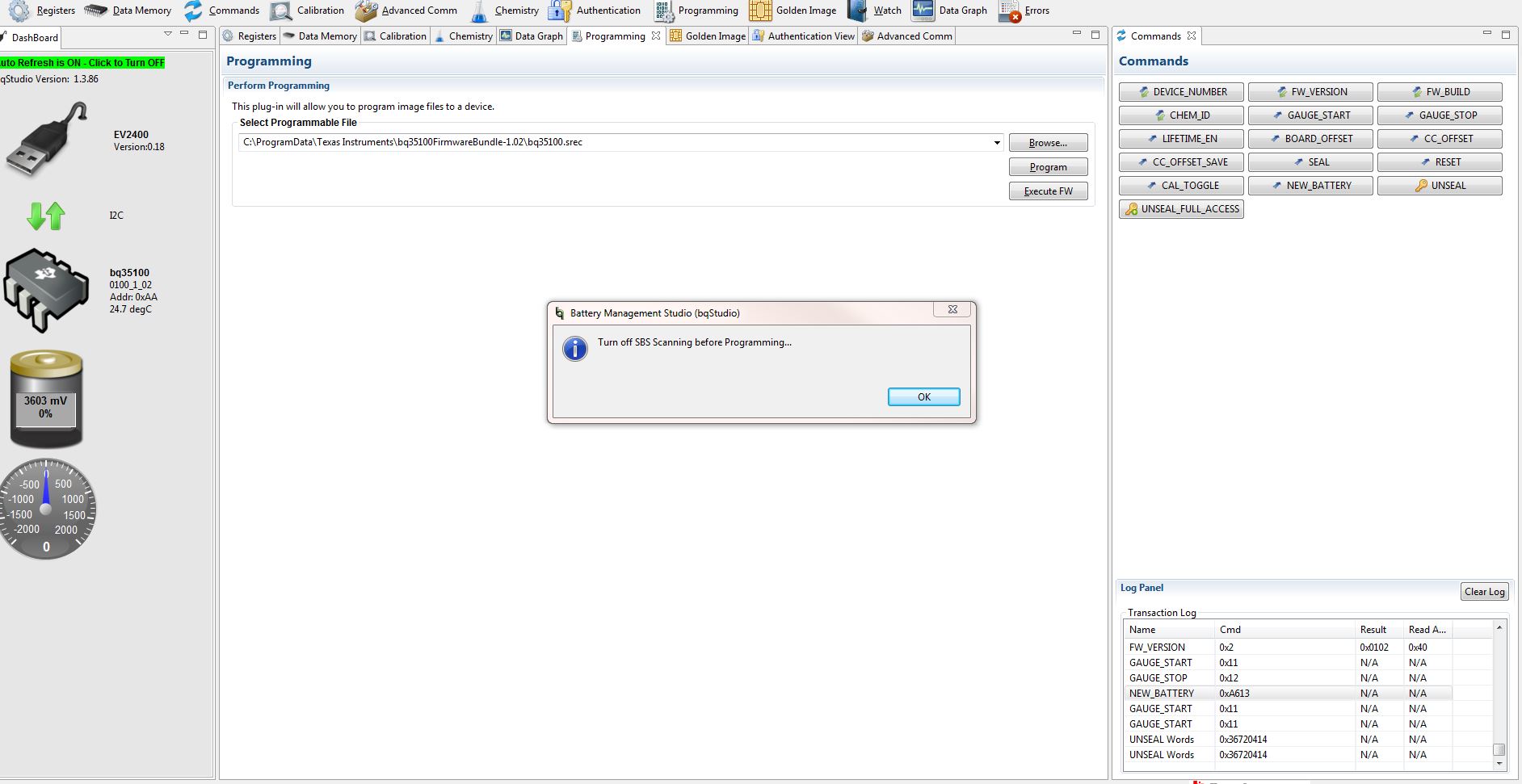Turn off Auto Refresh in the dashboard
Image resolution: width=1522 pixels, height=784 pixels.
point(82,62)
